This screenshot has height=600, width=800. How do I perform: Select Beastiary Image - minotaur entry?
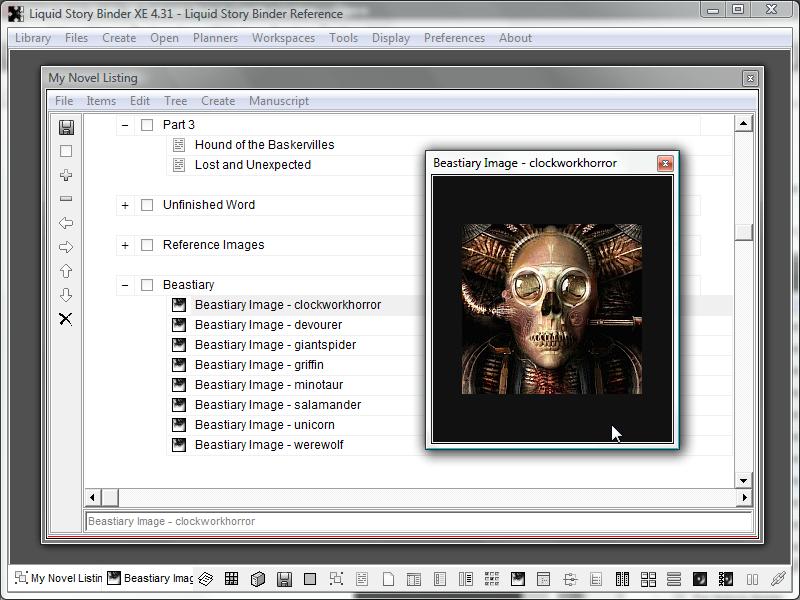pyautogui.click(x=268, y=385)
